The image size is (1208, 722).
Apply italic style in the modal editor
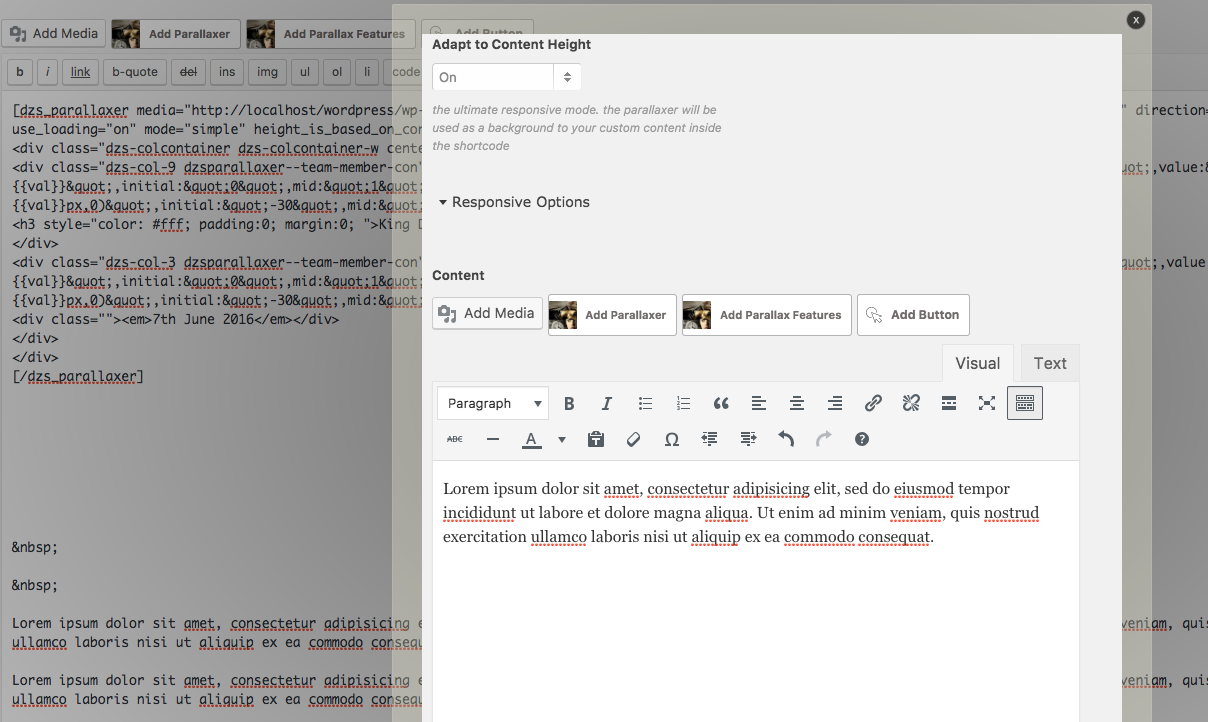pos(606,404)
